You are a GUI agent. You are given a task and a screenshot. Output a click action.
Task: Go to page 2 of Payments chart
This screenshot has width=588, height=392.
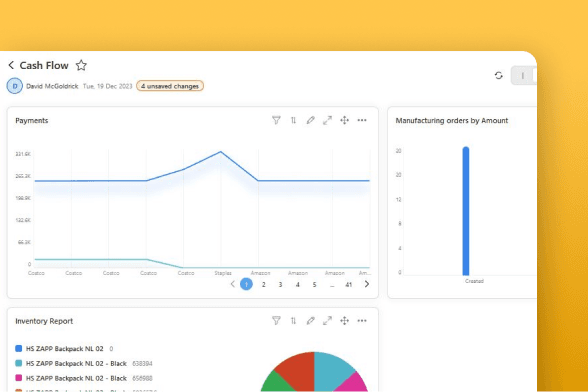click(x=264, y=284)
